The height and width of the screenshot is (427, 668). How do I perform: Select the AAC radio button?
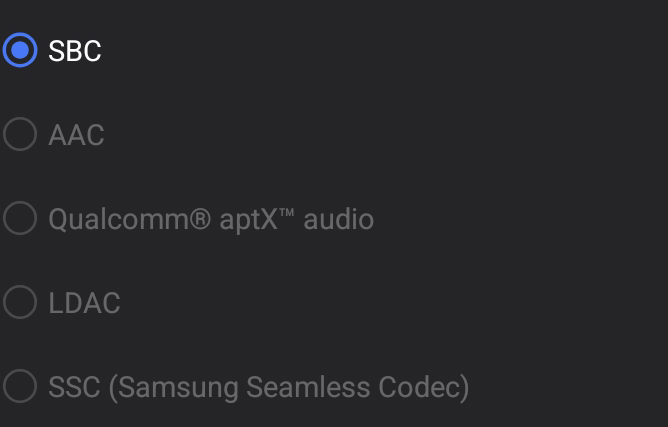[20, 135]
